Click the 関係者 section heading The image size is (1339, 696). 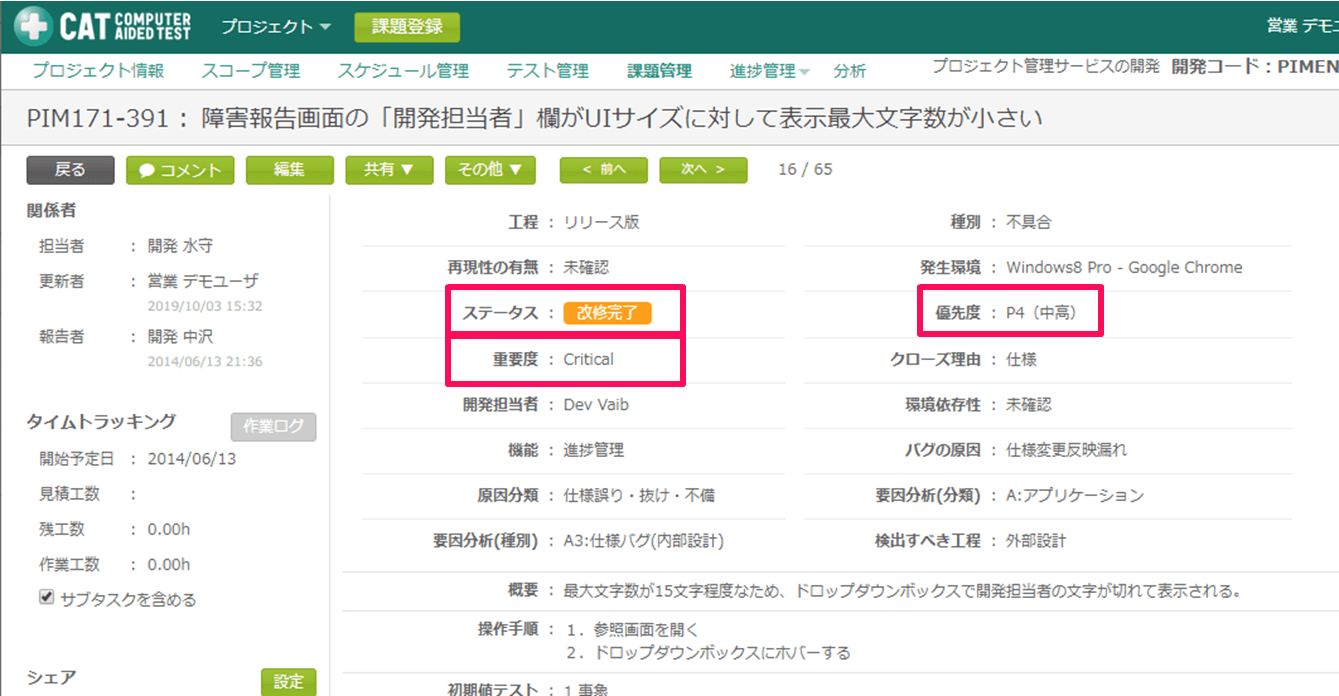[51, 210]
